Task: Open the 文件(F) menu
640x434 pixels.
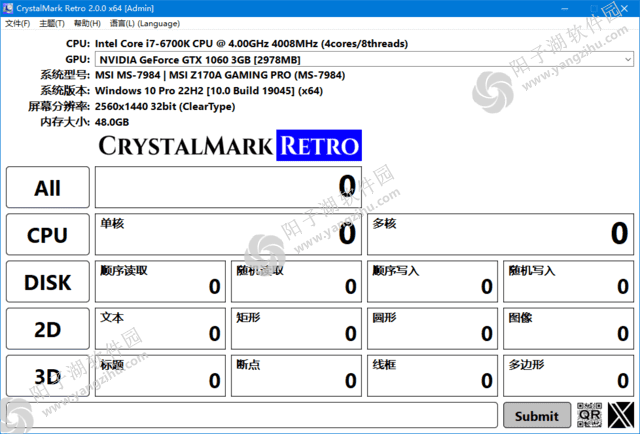Action: coord(18,24)
